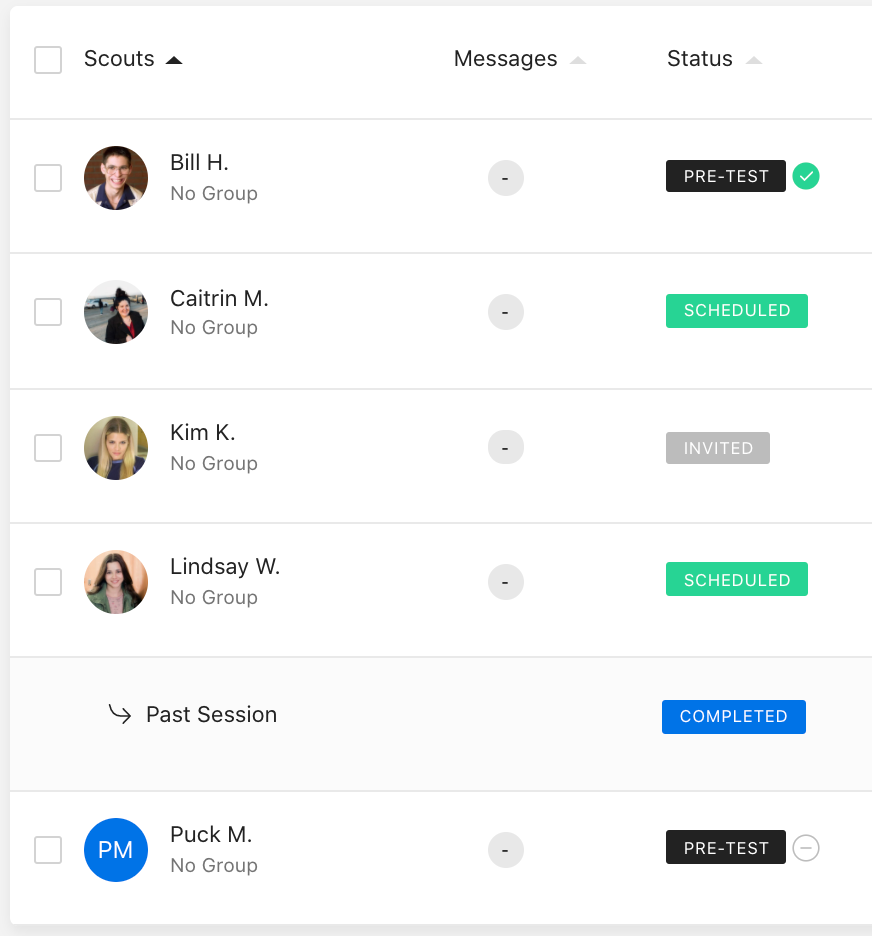Viewport: 872px width, 936px height.
Task: Open Bill H.'s message bubble
Action: pos(506,178)
